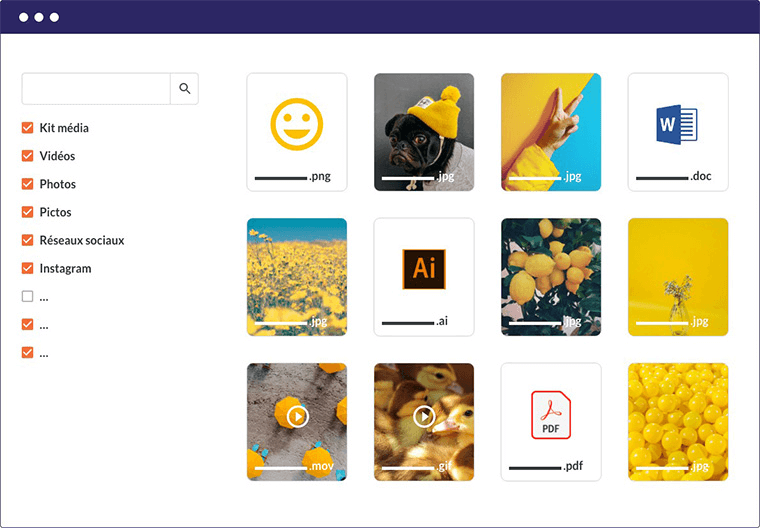
Task: Open the pug with yellow beanie photo
Action: click(424, 132)
